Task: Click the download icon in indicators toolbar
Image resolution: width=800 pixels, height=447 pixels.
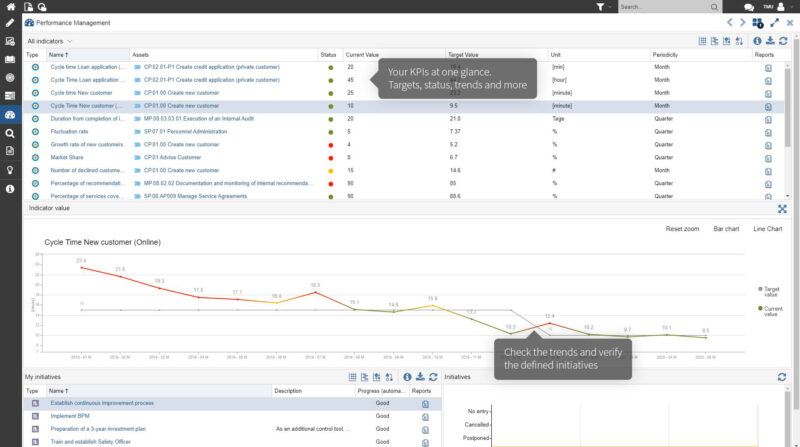Action: pos(769,41)
